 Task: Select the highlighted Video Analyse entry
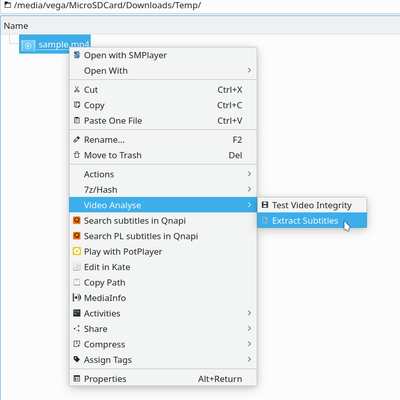click(163, 205)
